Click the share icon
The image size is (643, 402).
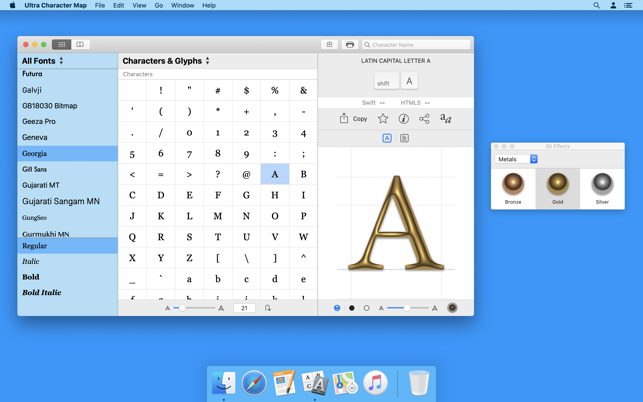point(424,119)
